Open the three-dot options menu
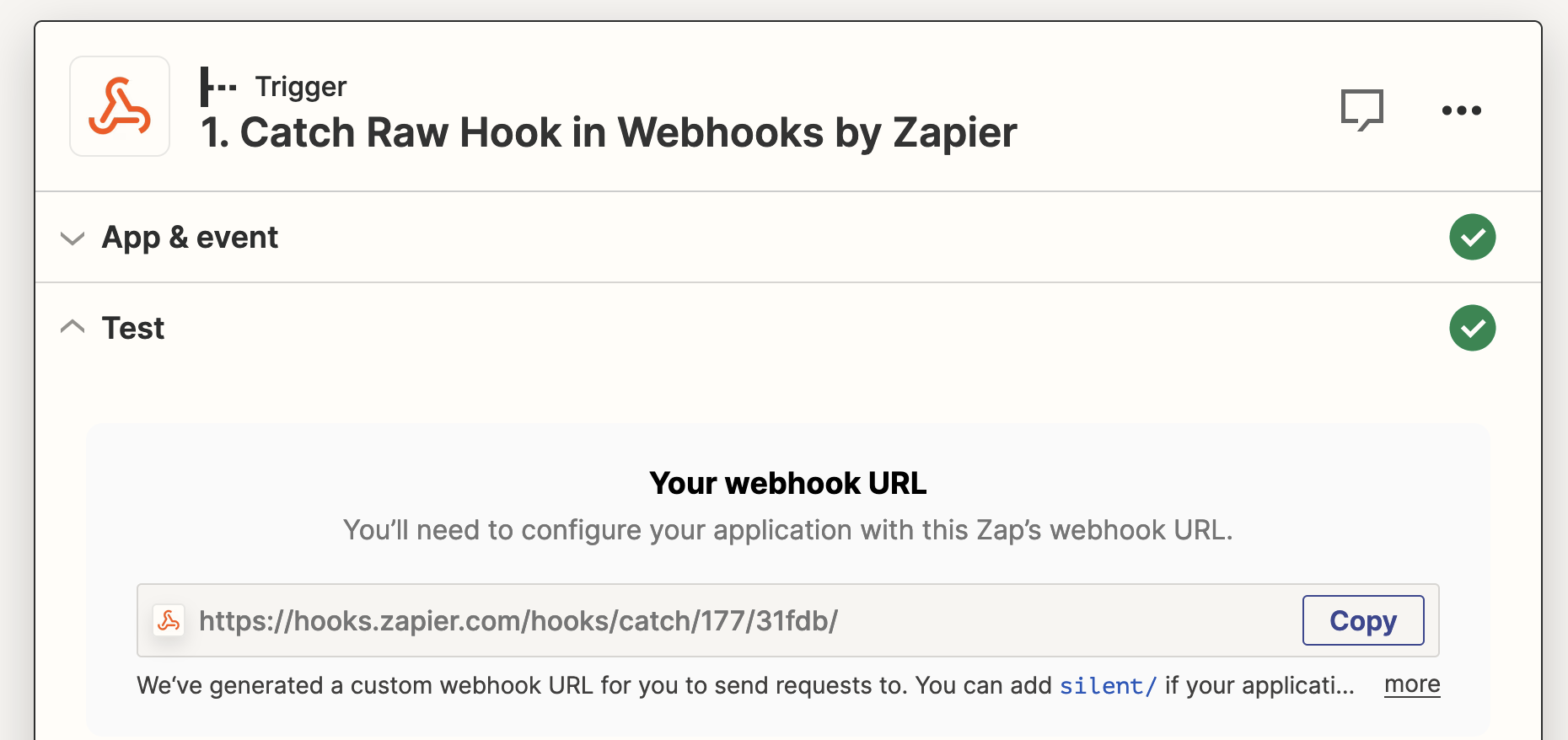Image resolution: width=1568 pixels, height=740 pixels. (1461, 110)
